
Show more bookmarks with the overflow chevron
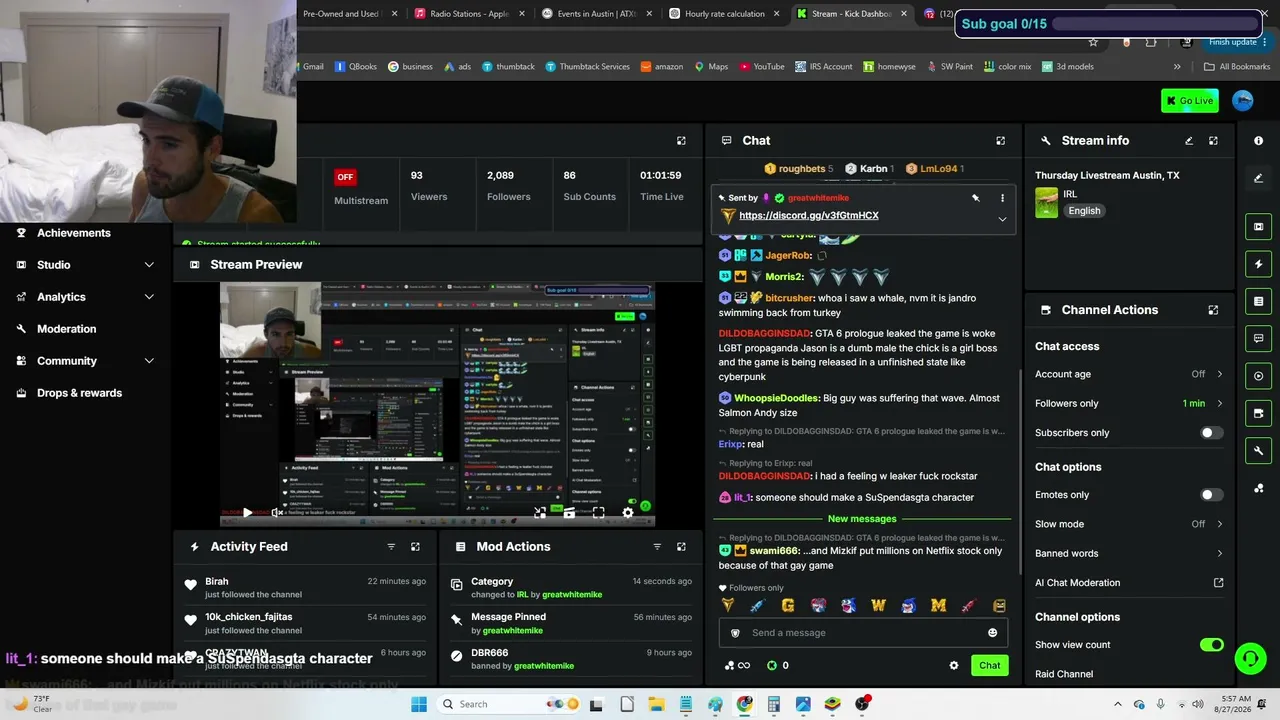pyautogui.click(x=1177, y=67)
